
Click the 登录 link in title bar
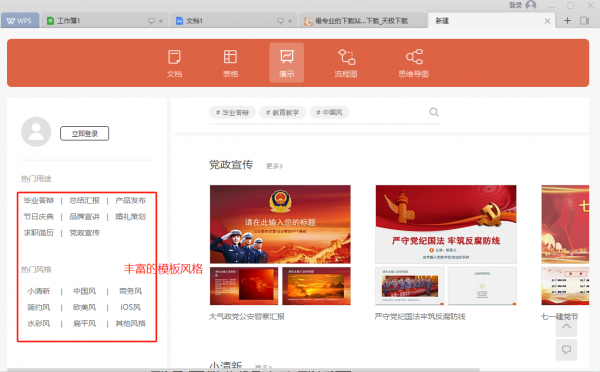coord(515,5)
